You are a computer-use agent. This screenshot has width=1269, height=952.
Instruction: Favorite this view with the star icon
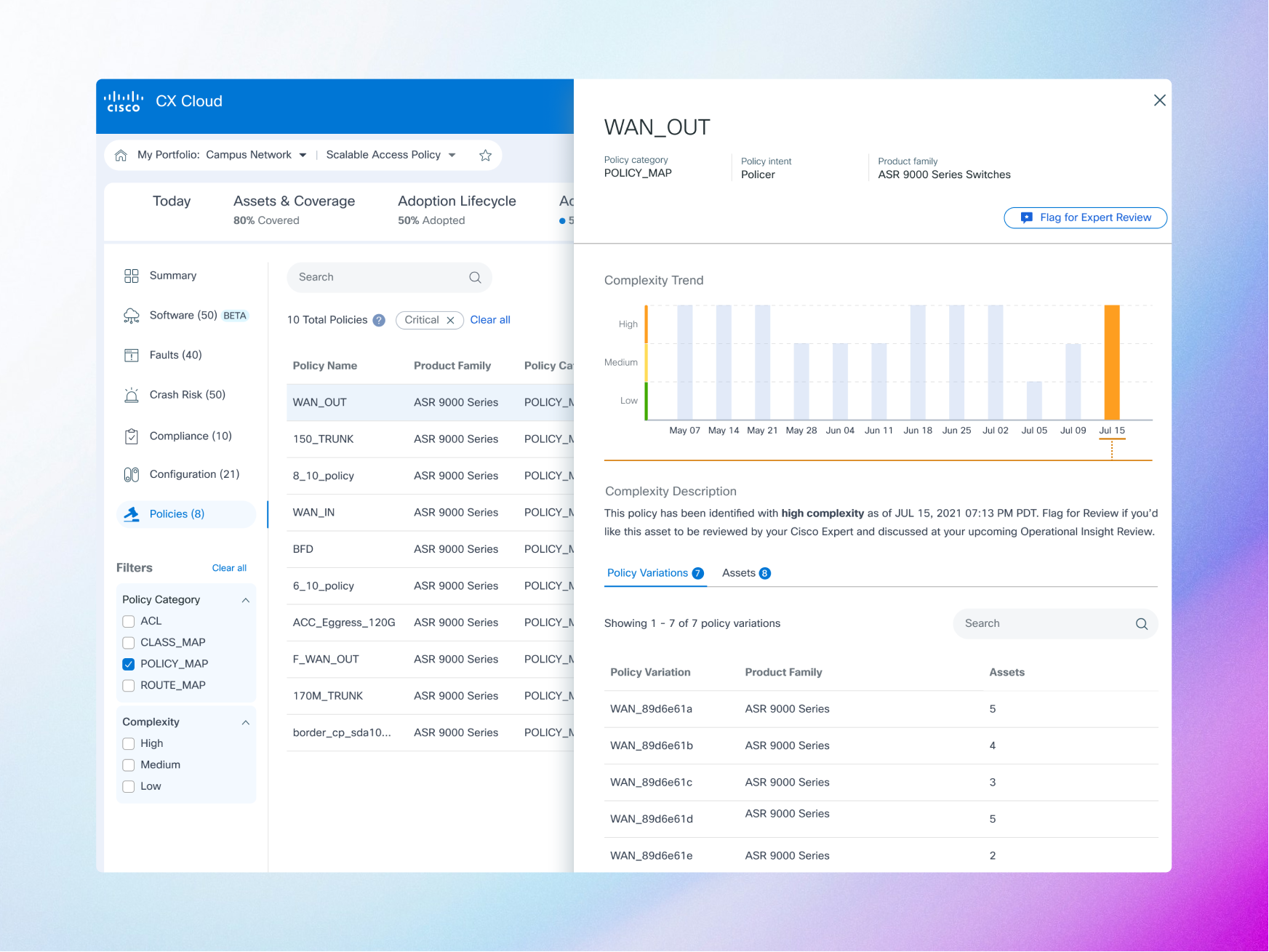[x=486, y=155]
